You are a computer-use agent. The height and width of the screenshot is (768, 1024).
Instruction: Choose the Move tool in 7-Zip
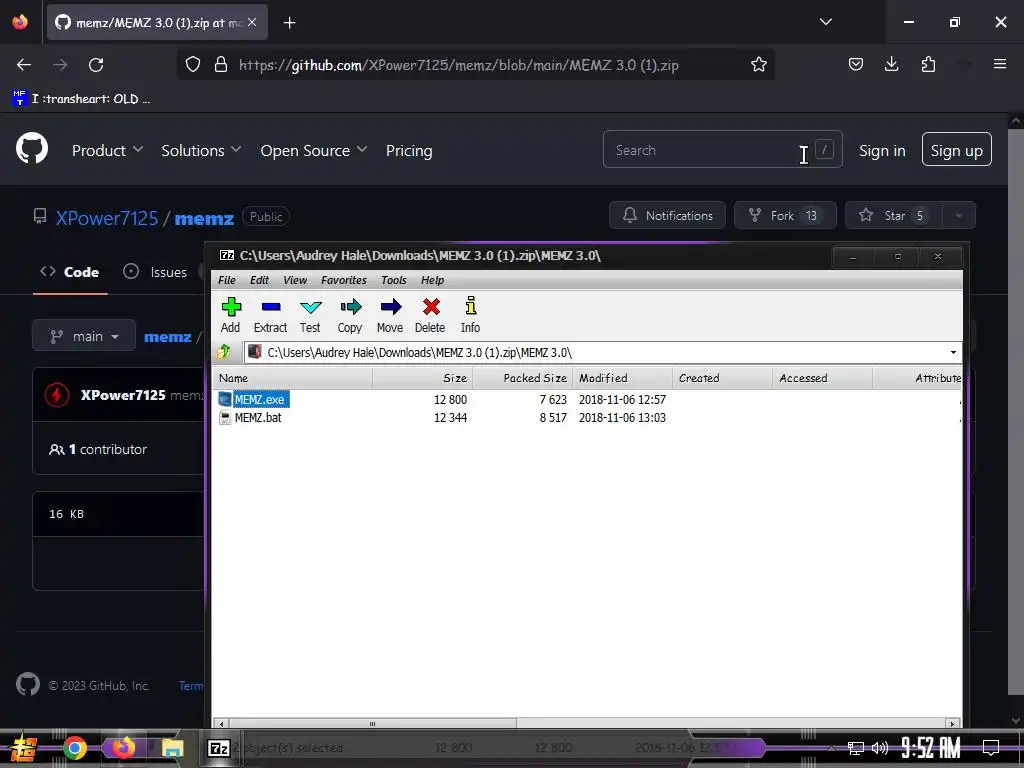[390, 315]
